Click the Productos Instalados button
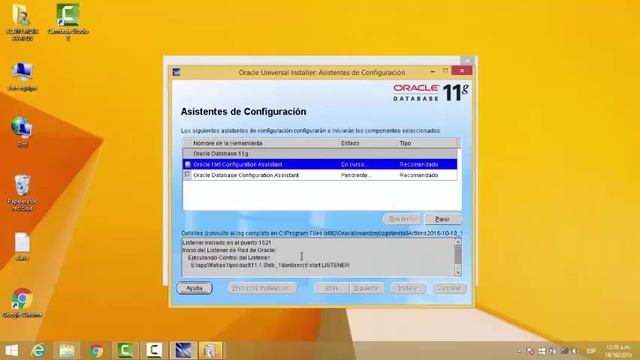Screen dimensions: 640x360 (262, 288)
